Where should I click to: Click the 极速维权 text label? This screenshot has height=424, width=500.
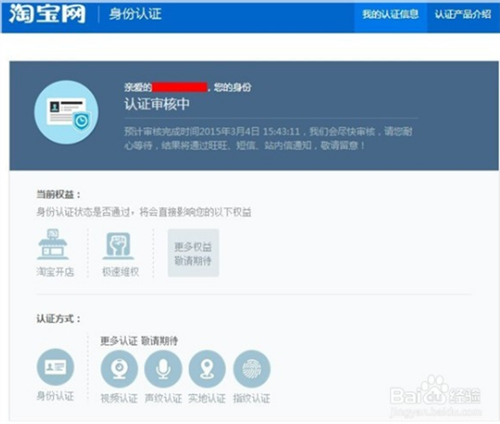tap(120, 272)
